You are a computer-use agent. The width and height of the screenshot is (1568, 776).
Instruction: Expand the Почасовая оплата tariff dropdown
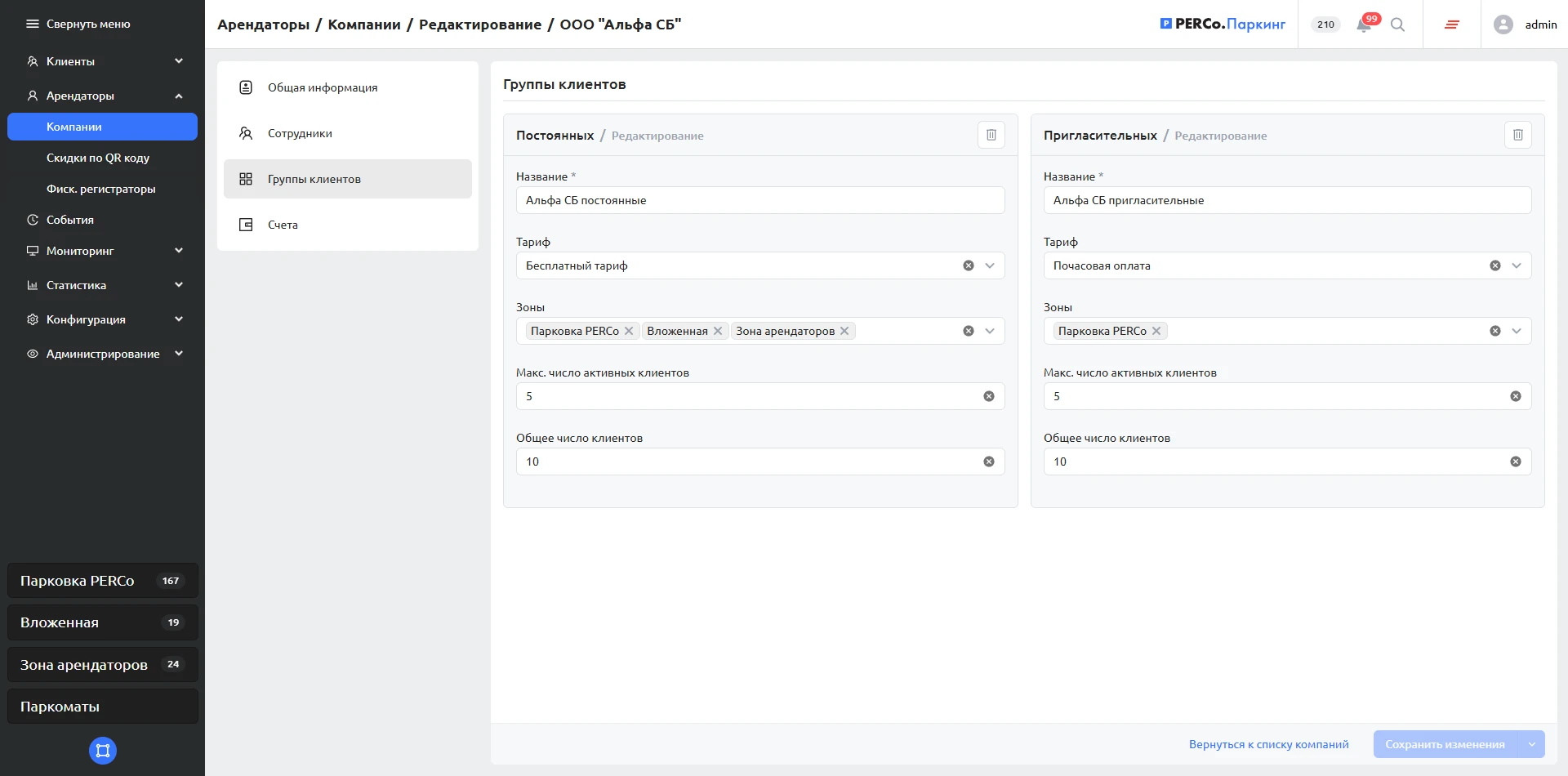point(1517,265)
